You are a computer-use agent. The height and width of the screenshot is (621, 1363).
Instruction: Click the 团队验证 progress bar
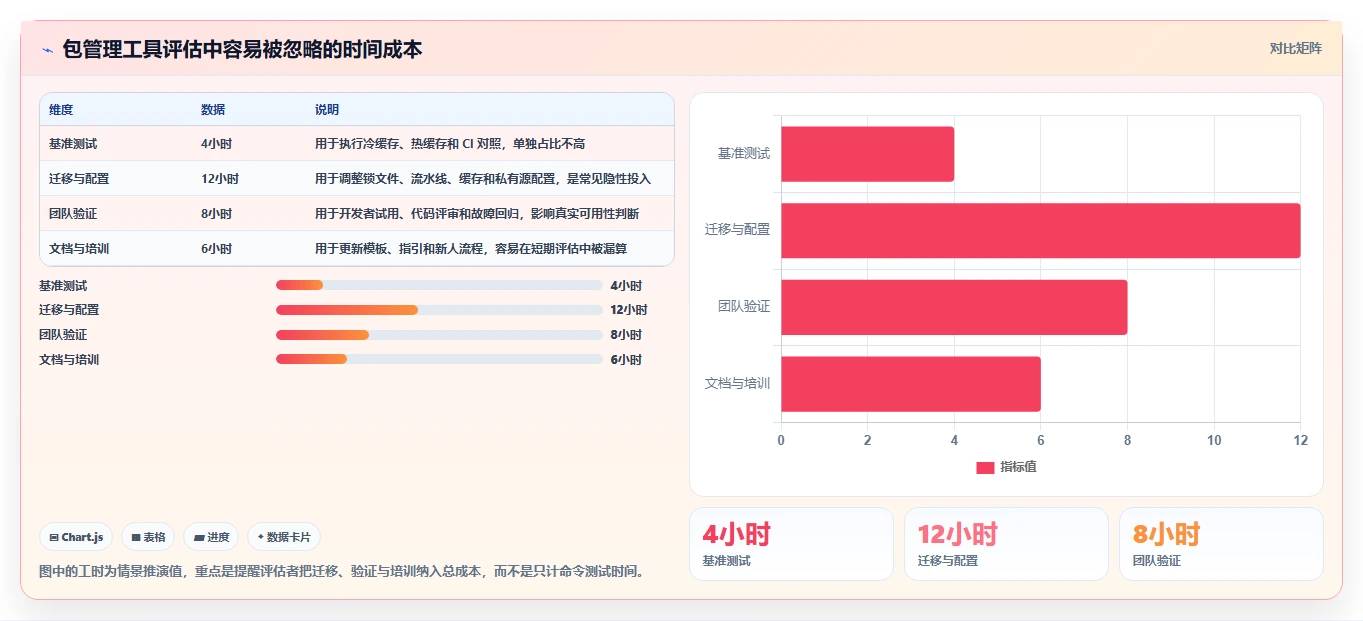pos(439,335)
